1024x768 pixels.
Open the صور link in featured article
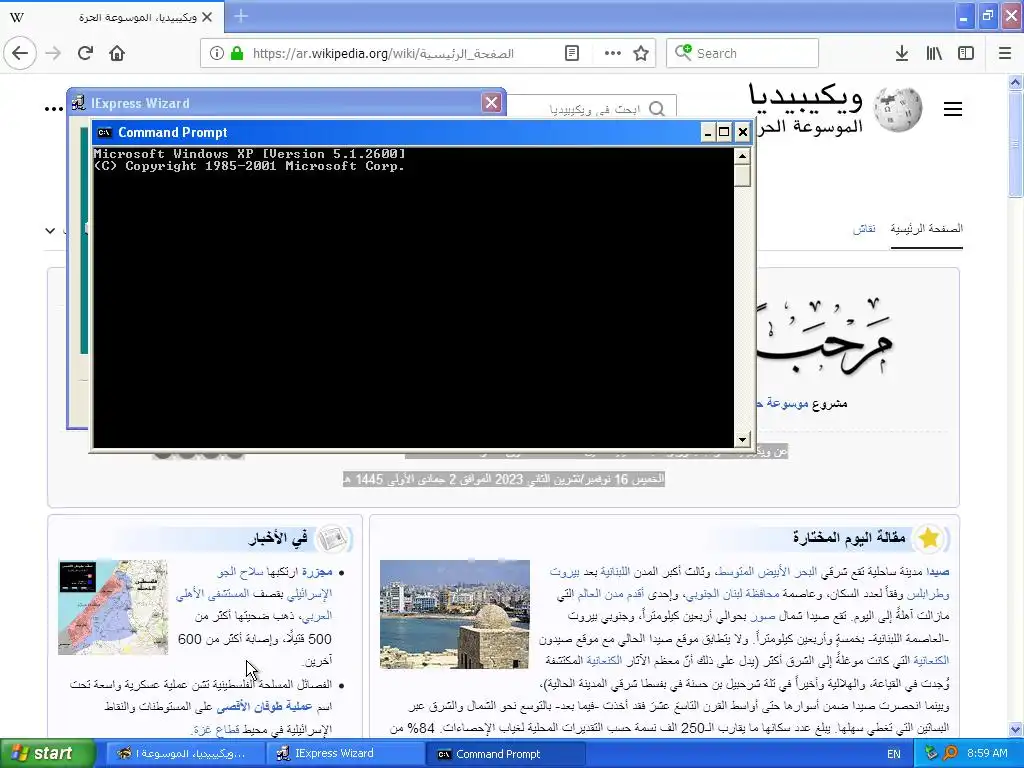762,616
